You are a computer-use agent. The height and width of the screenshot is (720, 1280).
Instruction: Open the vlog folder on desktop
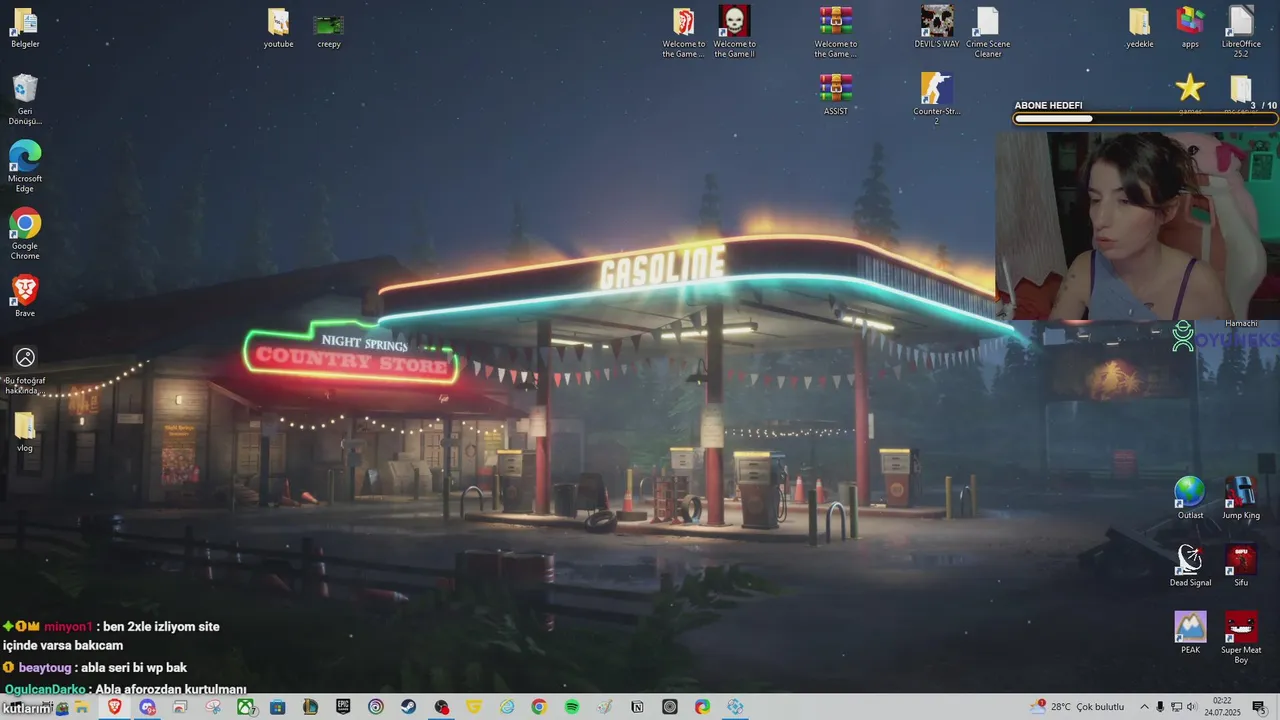[x=25, y=432]
